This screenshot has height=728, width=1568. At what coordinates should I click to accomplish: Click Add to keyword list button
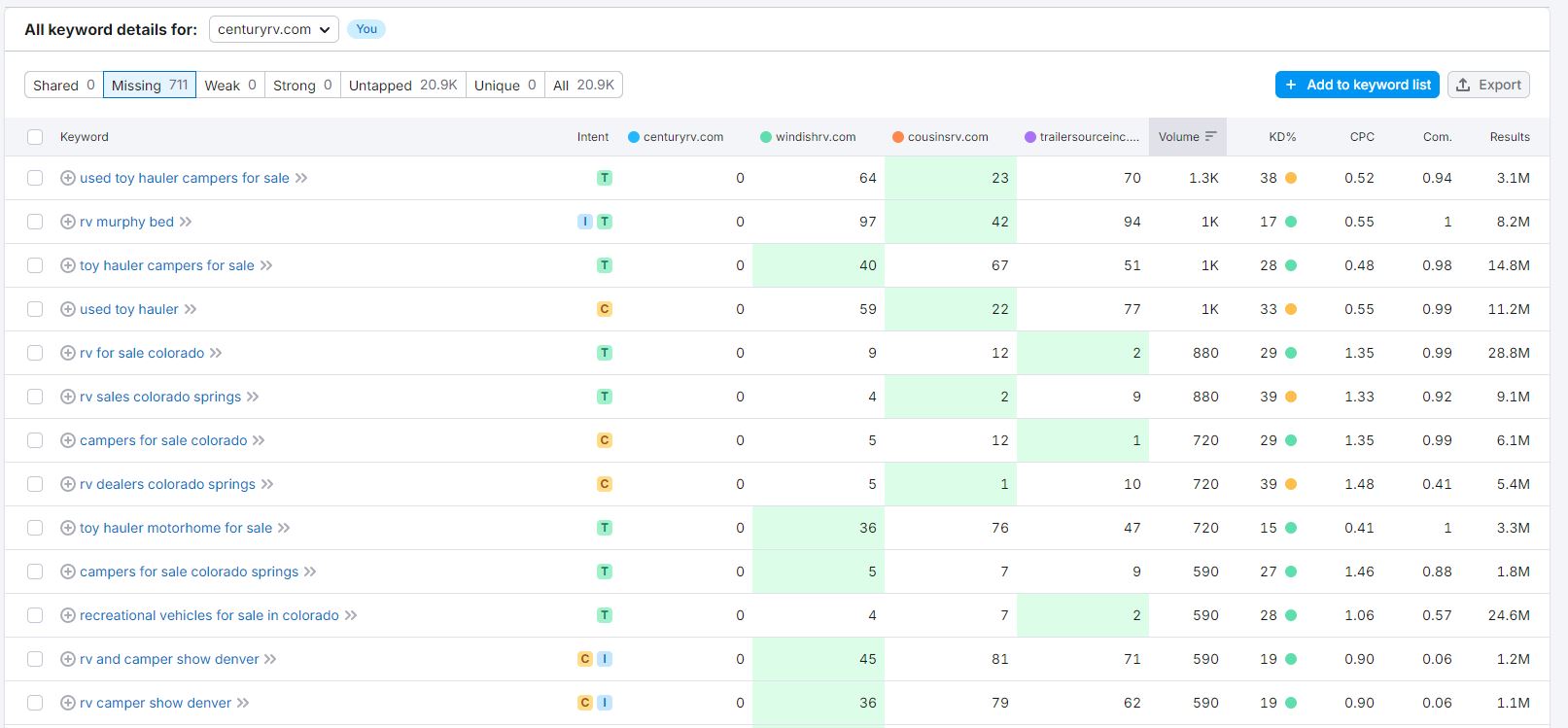coord(1357,85)
